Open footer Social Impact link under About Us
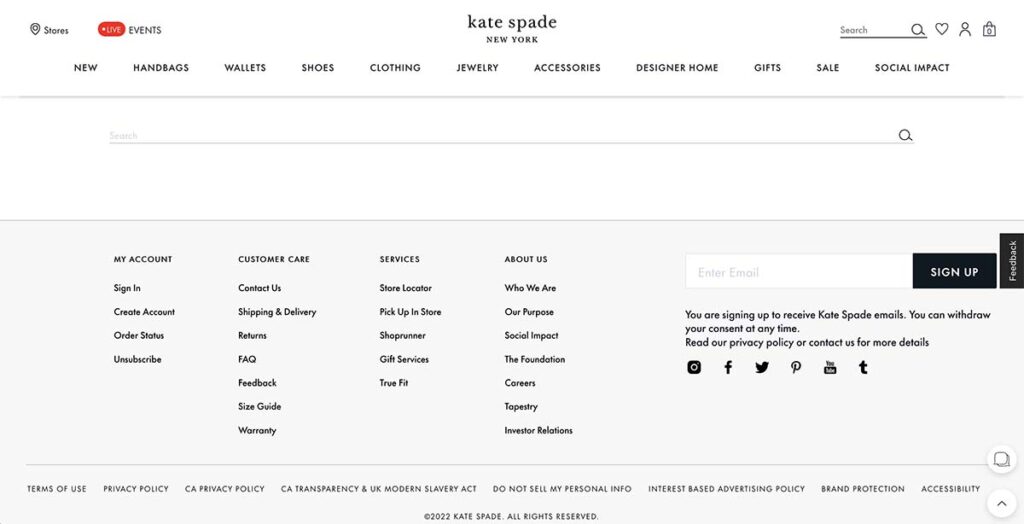 [531, 335]
